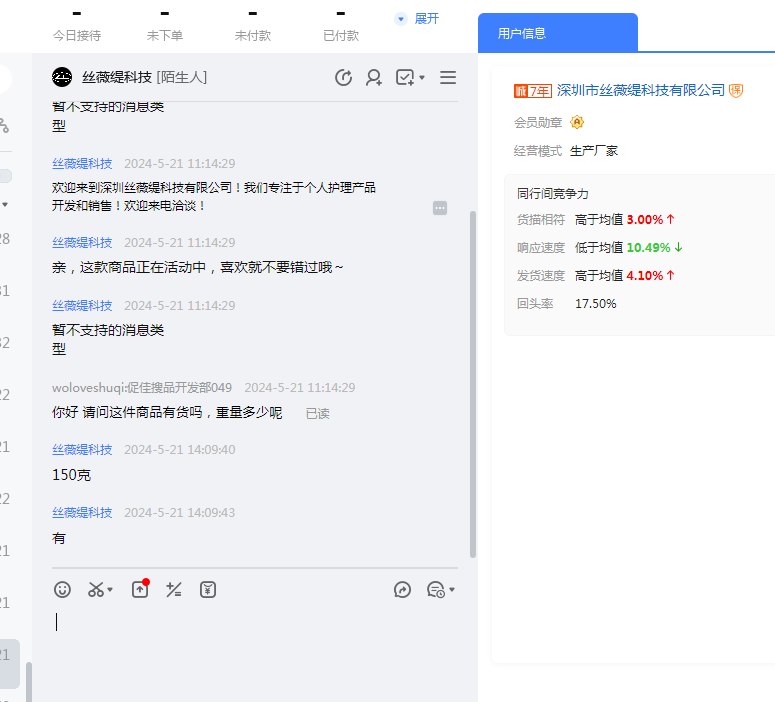Open the scheduled message dropdown

[452, 590]
